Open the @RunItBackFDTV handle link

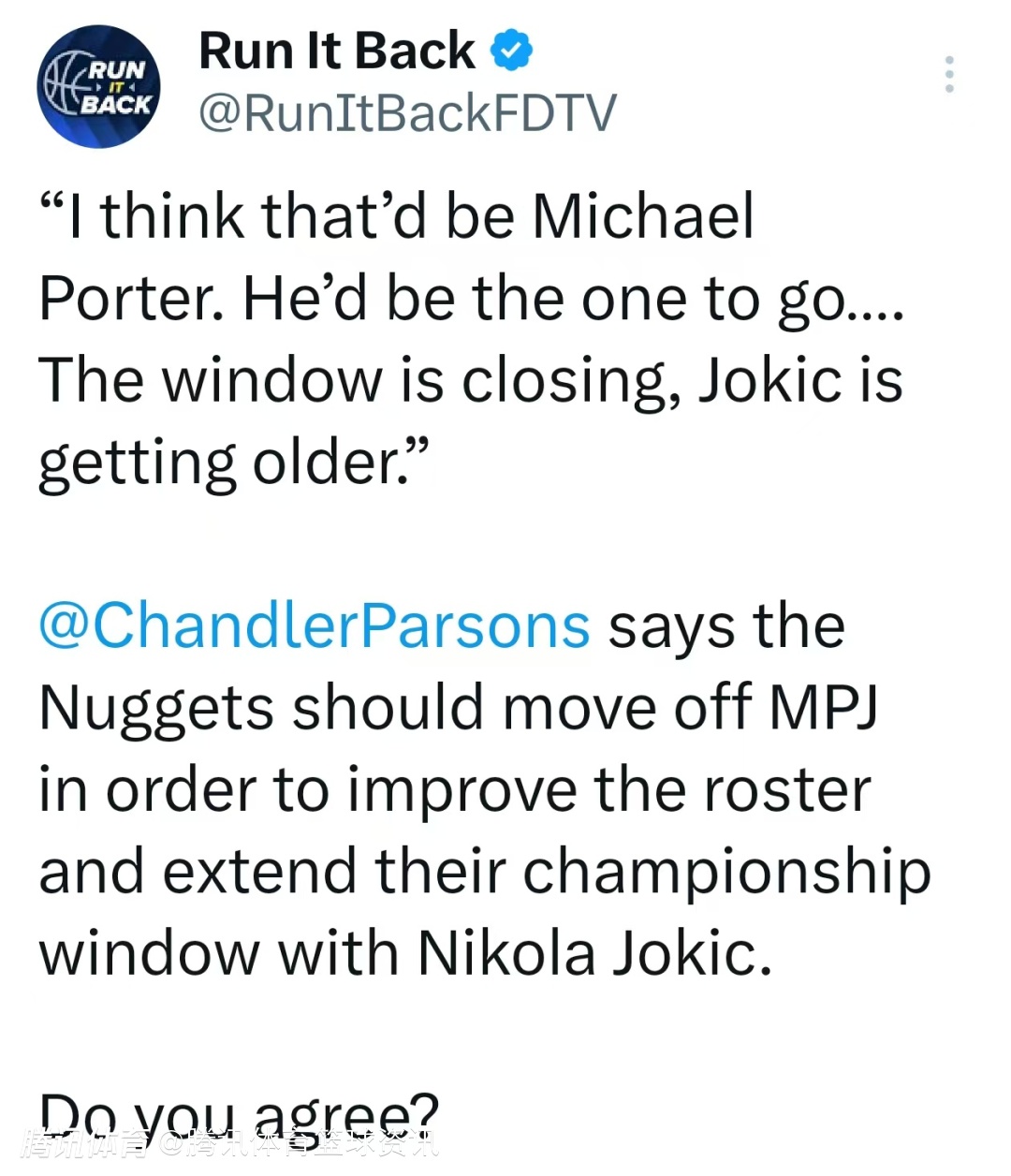[x=407, y=113]
